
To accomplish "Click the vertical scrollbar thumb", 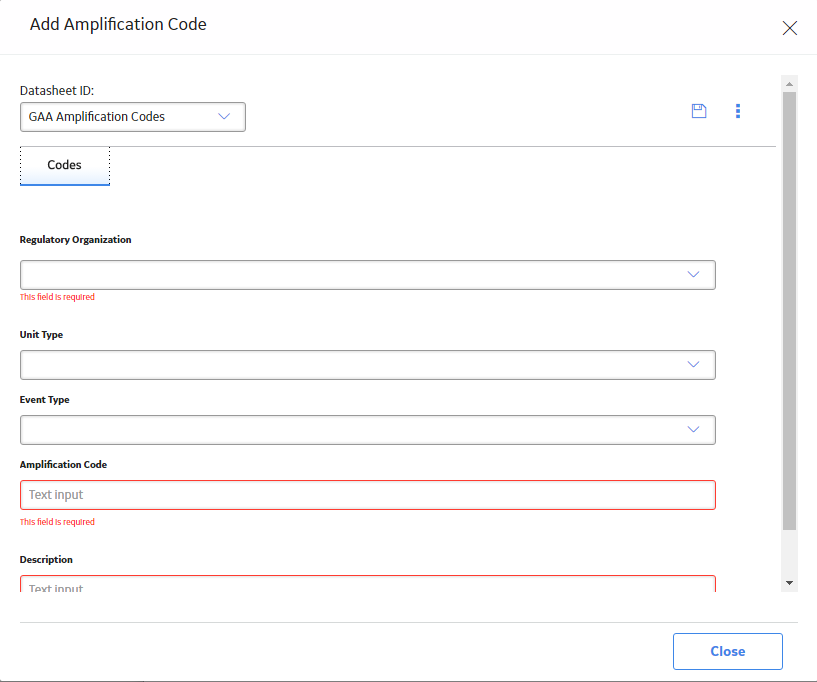I will [789, 311].
